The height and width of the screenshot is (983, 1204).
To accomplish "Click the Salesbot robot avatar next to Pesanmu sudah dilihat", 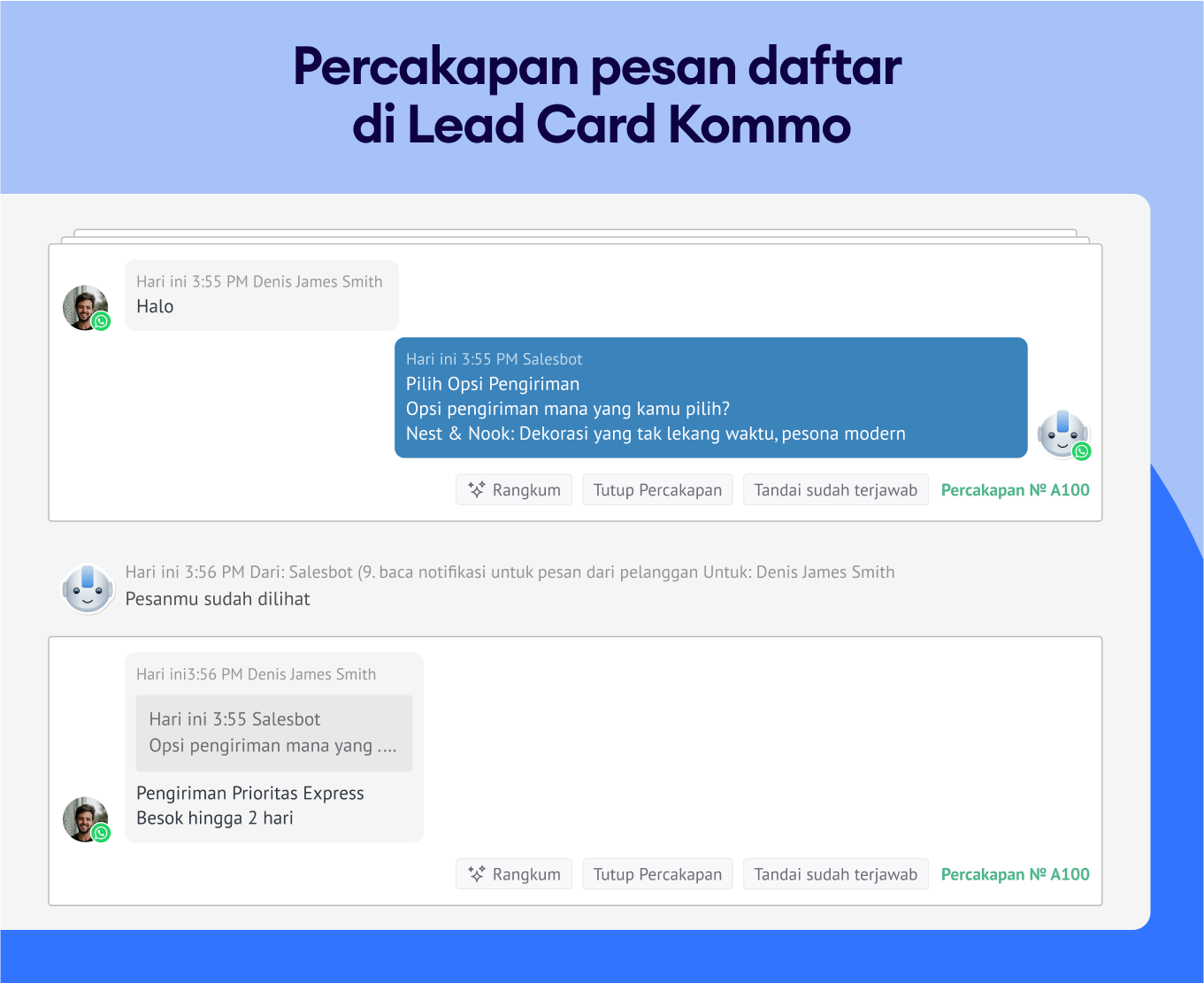I will [88, 588].
